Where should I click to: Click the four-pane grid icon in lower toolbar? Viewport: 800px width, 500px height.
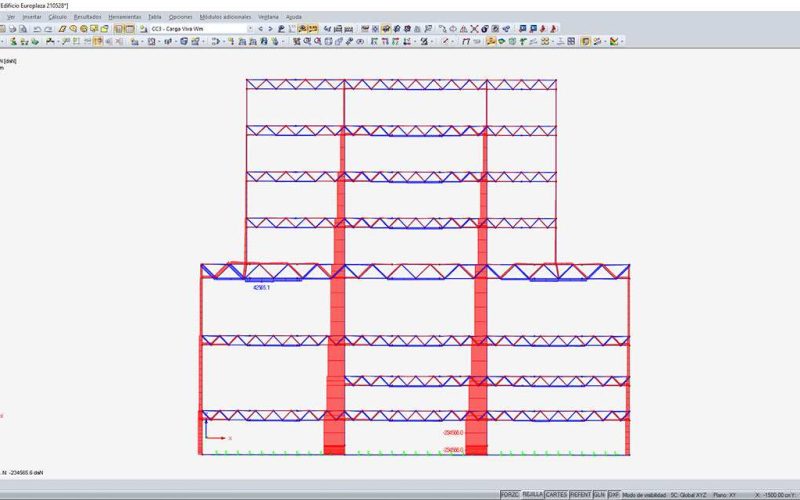tap(571, 41)
